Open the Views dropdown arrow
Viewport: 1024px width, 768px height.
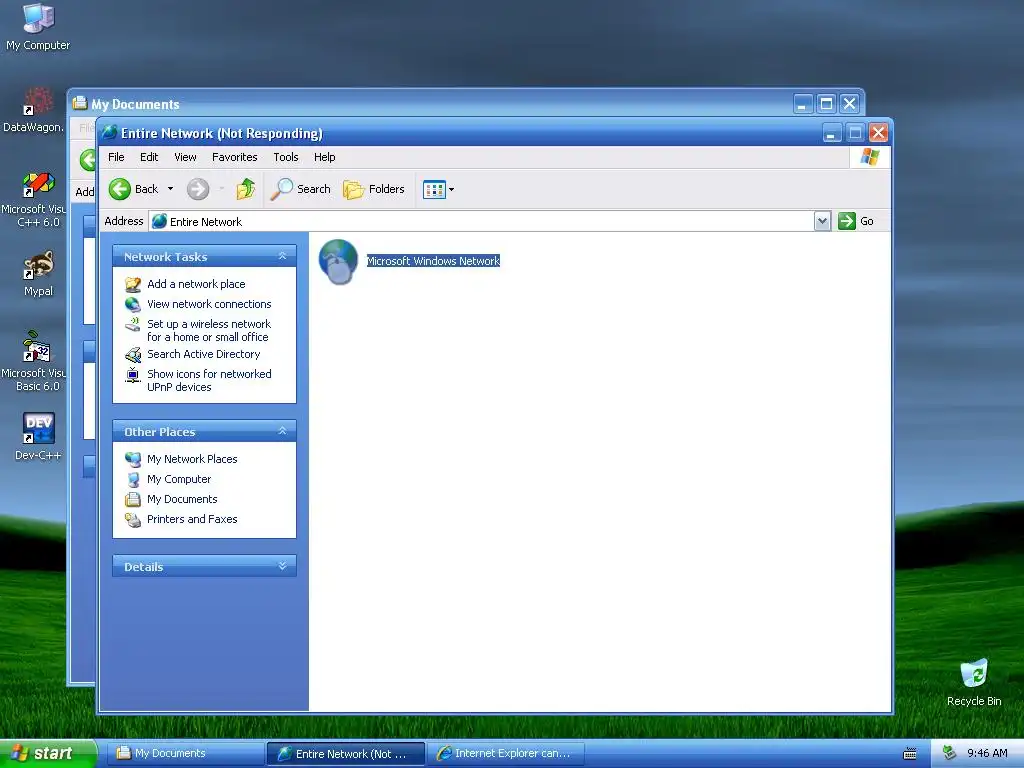pos(451,190)
